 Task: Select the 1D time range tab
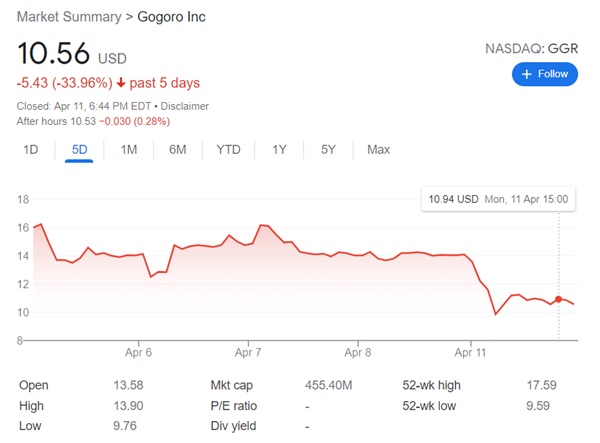(x=31, y=149)
